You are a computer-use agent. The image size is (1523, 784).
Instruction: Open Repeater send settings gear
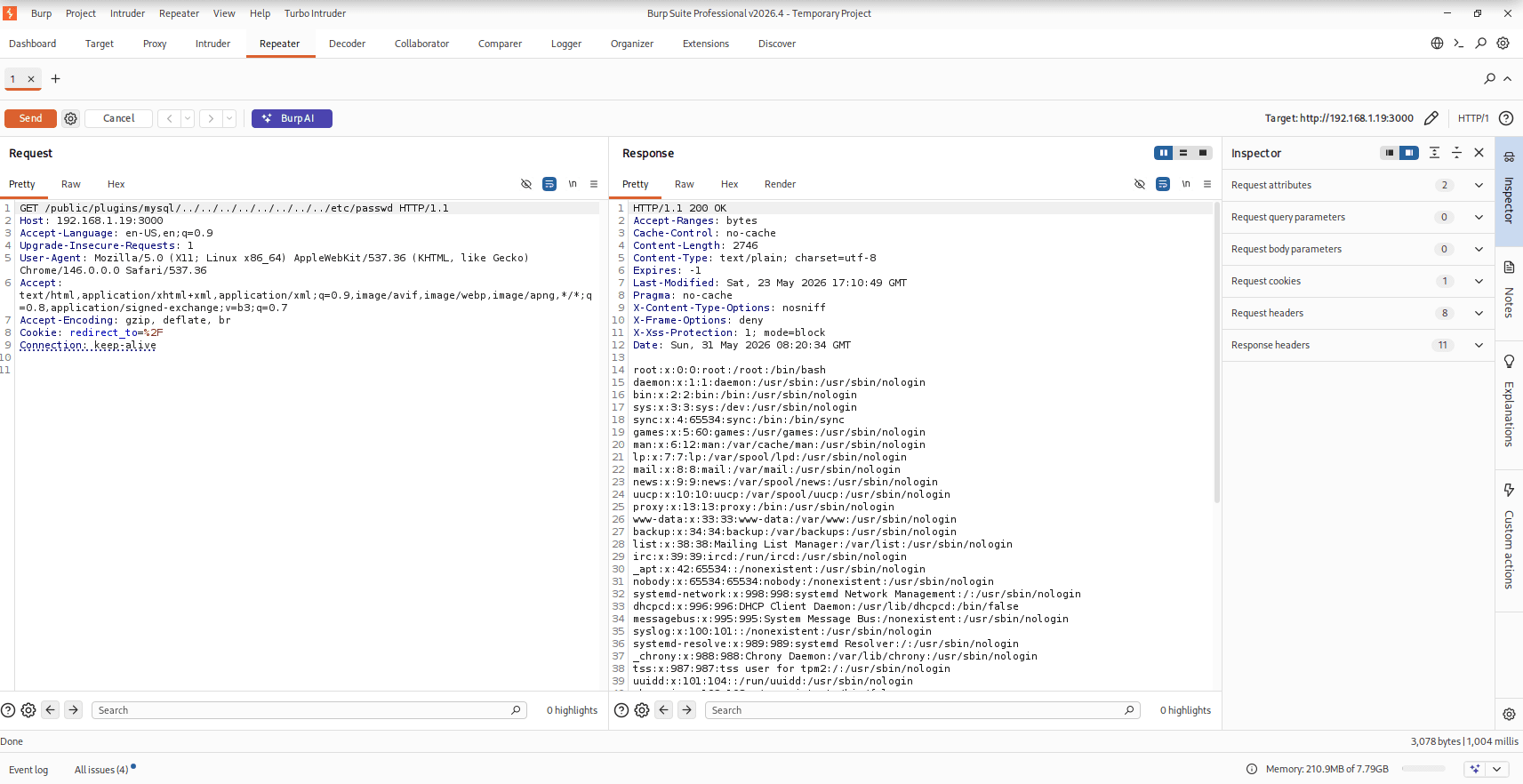(x=71, y=118)
